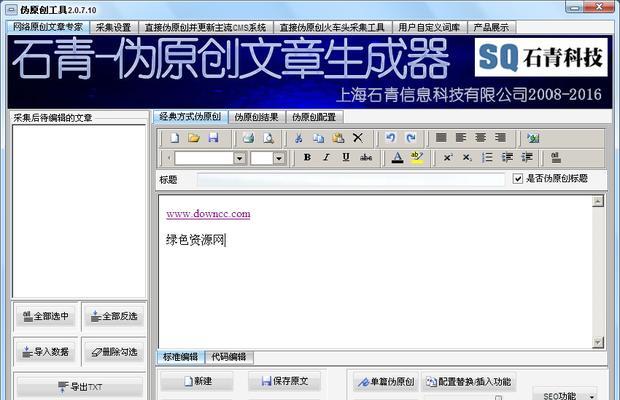Print the document using the printer icon
Viewport: 620px width, 400px height.
[248, 138]
